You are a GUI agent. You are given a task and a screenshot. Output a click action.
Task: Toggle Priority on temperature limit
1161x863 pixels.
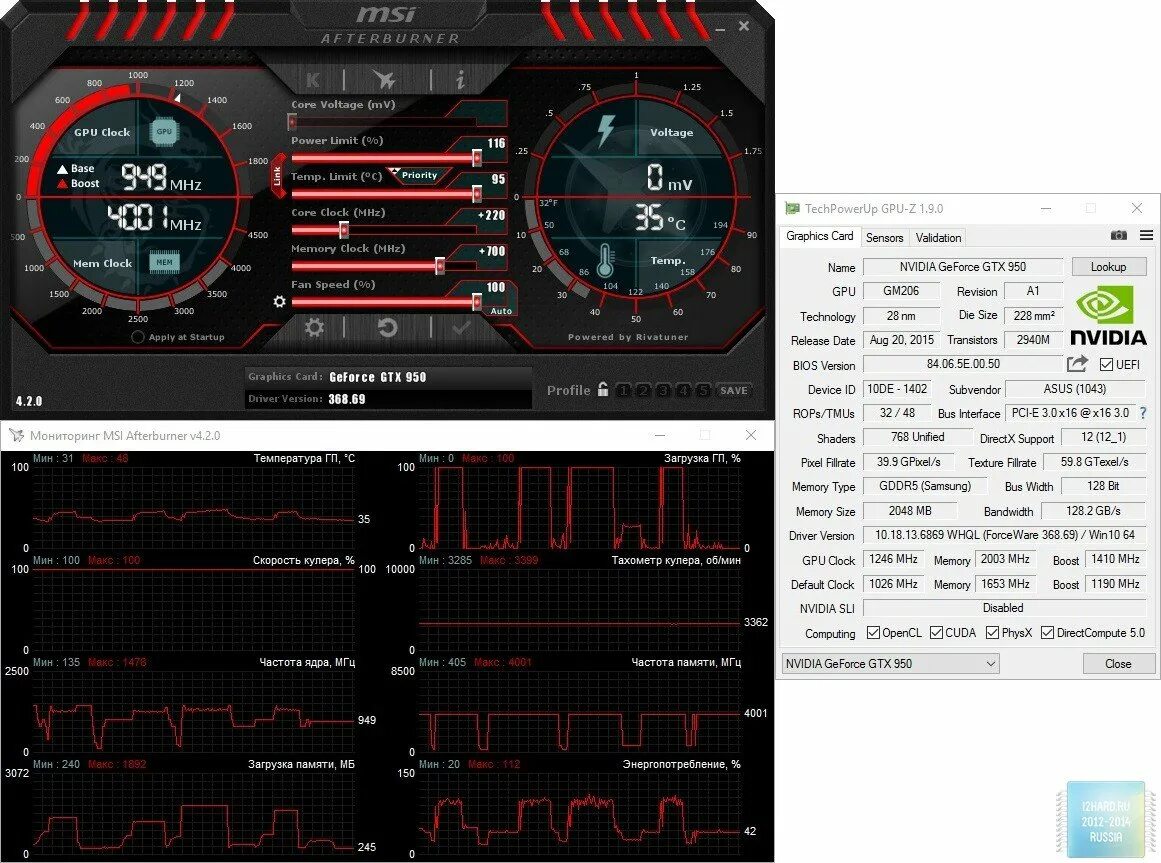(x=418, y=175)
